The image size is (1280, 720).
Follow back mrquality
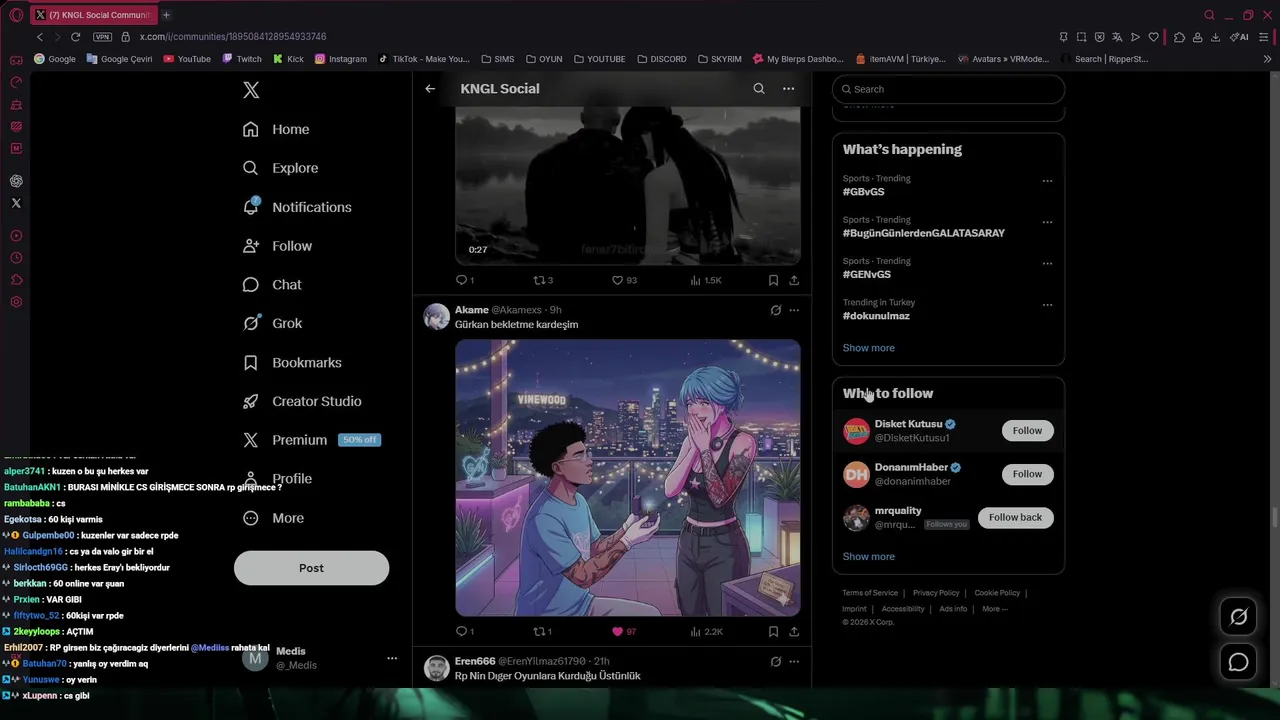click(1015, 517)
